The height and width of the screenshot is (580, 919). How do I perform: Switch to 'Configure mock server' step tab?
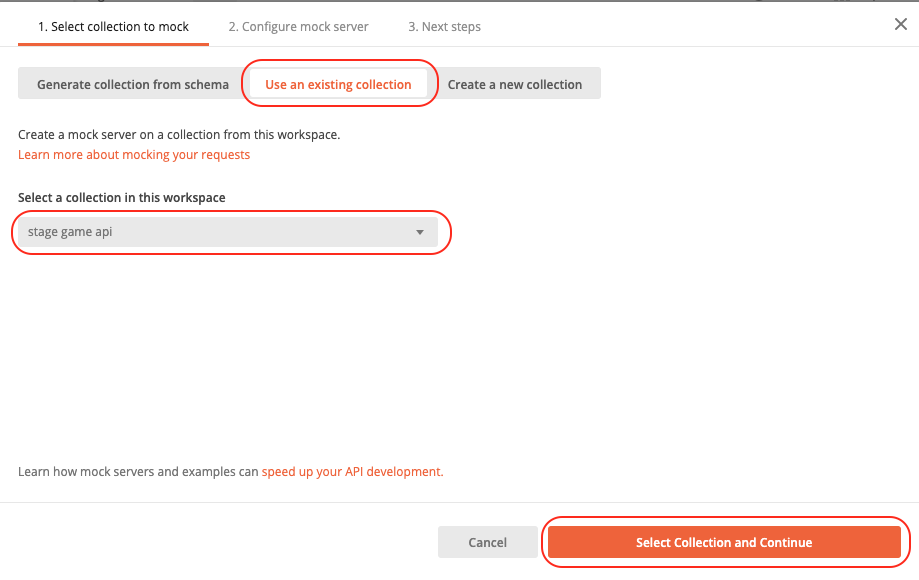pos(298,26)
